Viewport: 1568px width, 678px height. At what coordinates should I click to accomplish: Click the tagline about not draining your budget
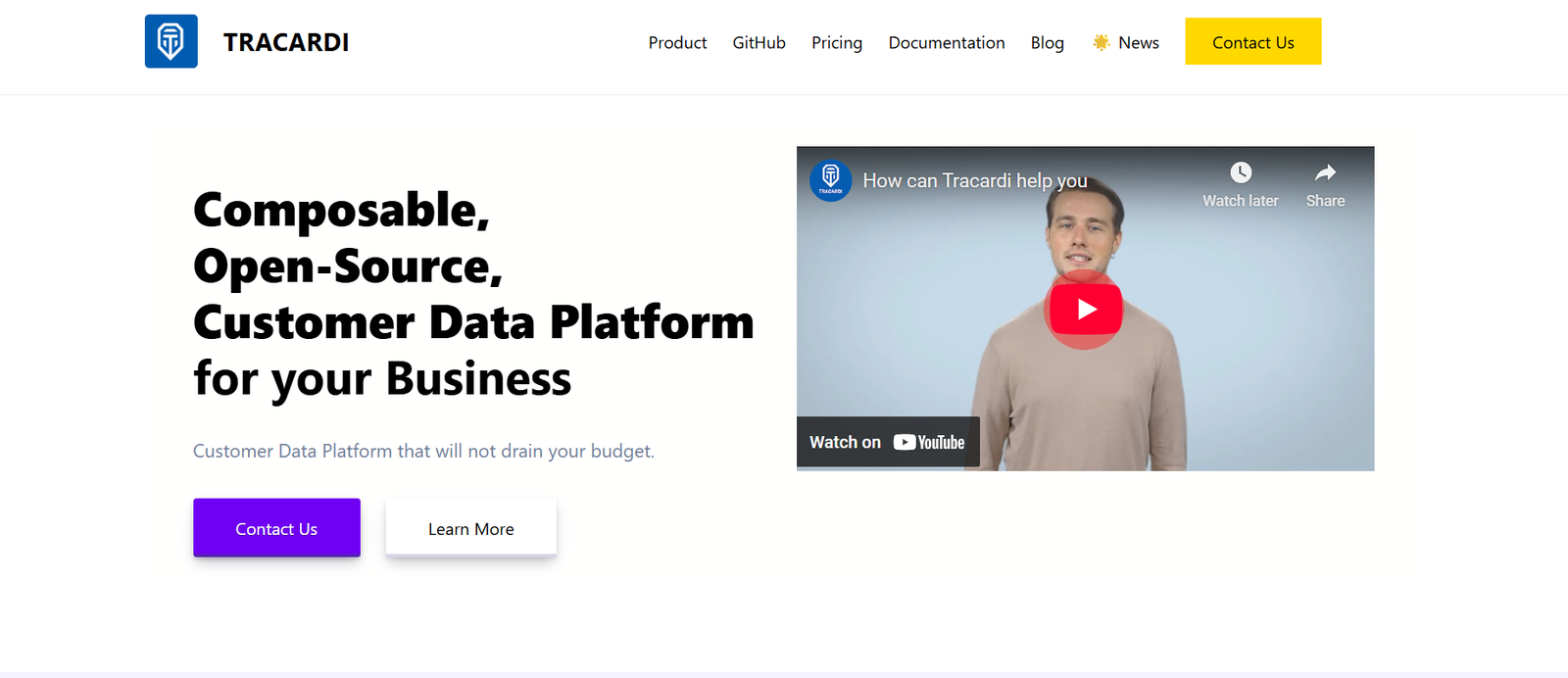(423, 451)
